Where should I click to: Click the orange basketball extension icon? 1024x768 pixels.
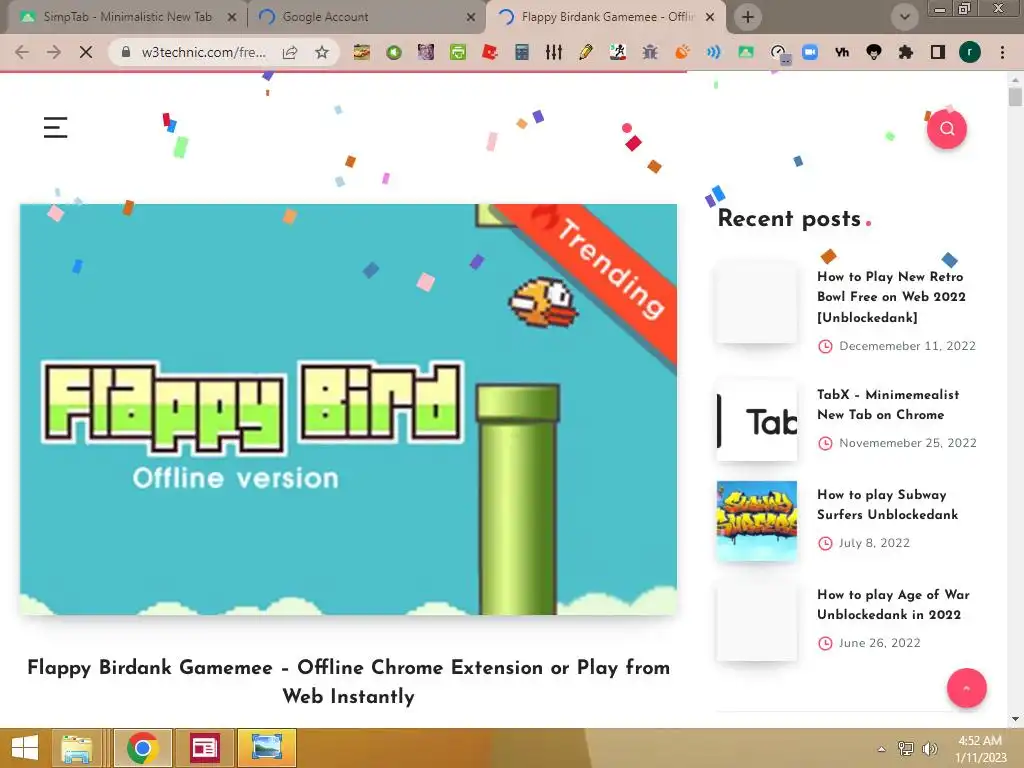coord(682,52)
